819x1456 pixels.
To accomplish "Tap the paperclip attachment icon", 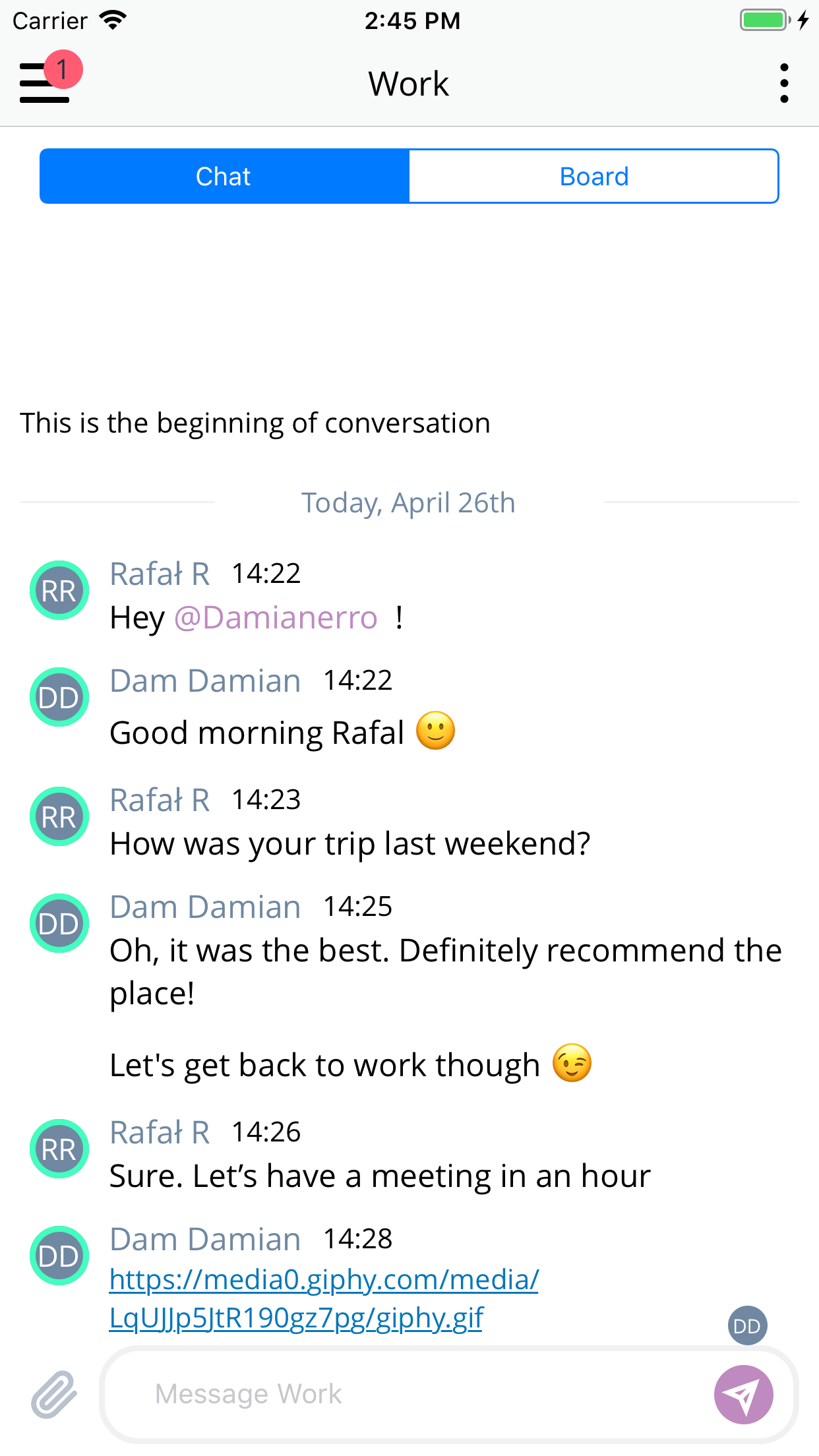I will coord(54,1394).
